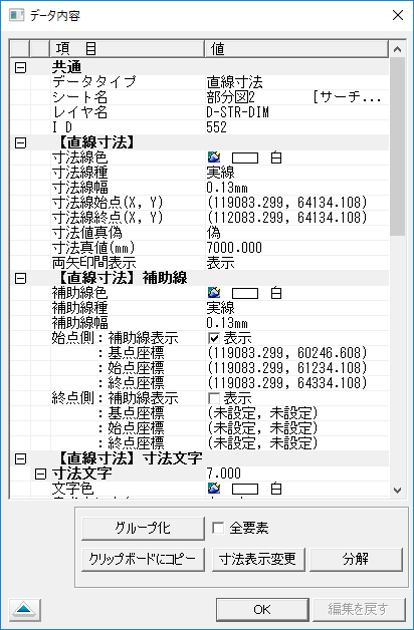Open color picker icon for 補助線色
This screenshot has height=630, width=414.
tap(214, 292)
